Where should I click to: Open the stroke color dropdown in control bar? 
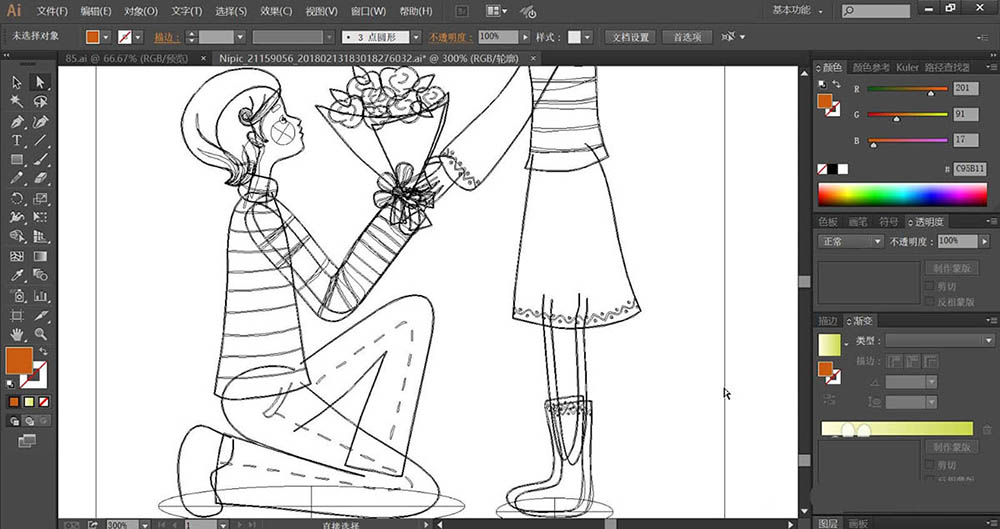[x=138, y=37]
